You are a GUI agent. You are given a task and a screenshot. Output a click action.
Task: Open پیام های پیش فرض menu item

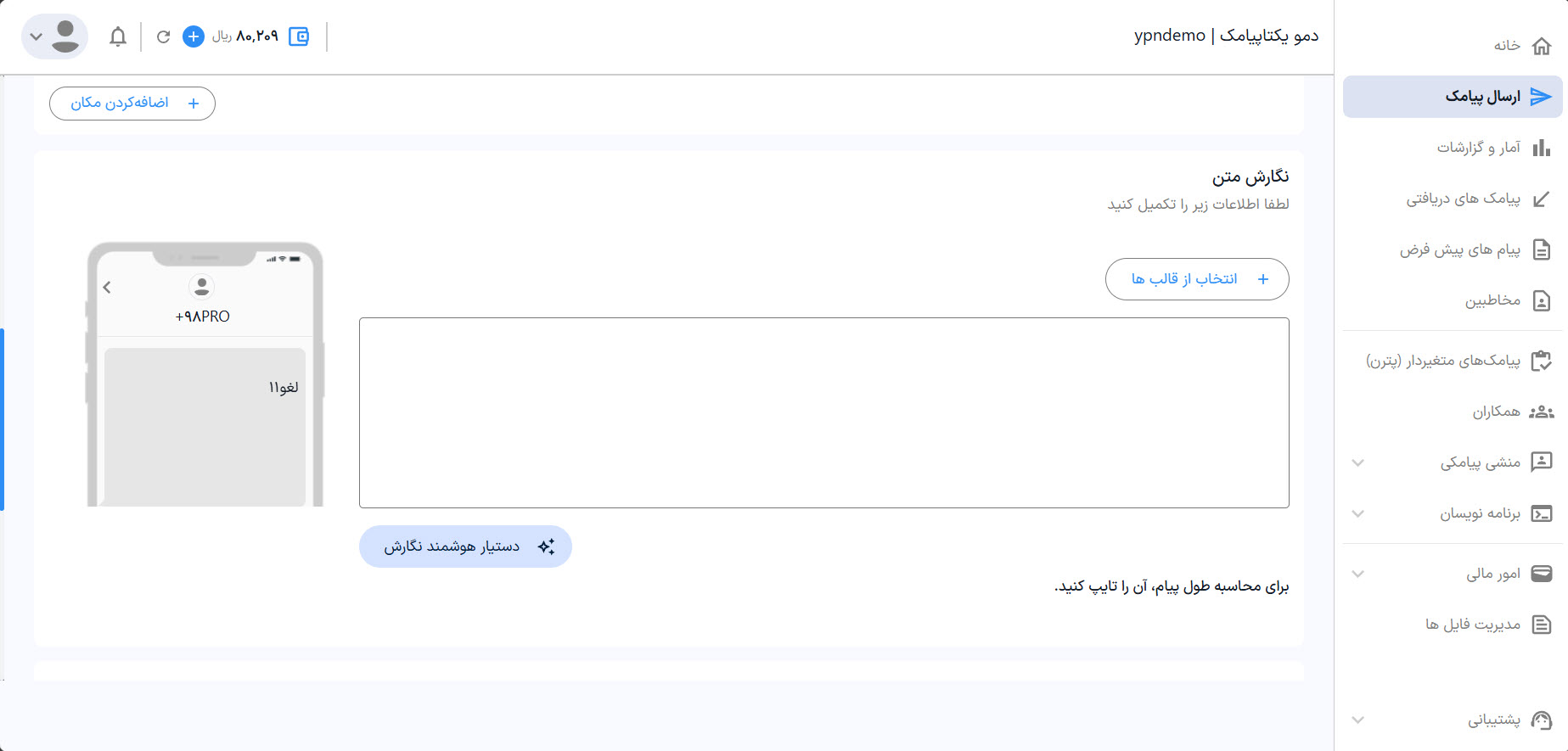point(1460,249)
